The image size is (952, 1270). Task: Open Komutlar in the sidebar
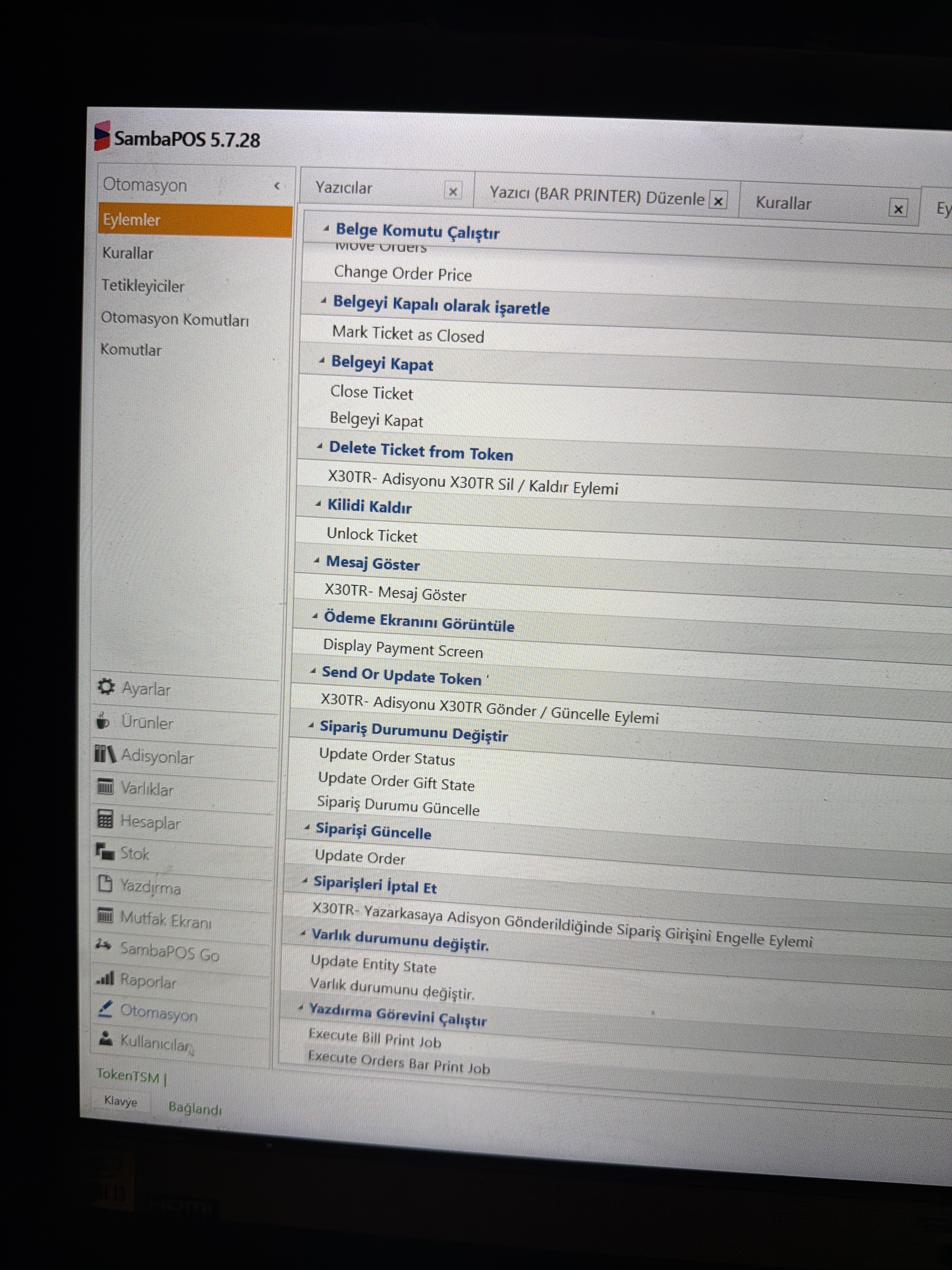131,350
